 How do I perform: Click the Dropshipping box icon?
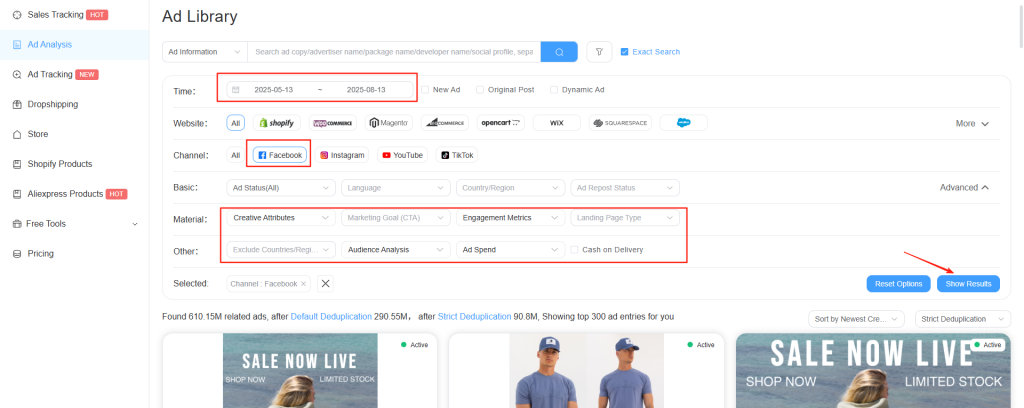tap(17, 104)
